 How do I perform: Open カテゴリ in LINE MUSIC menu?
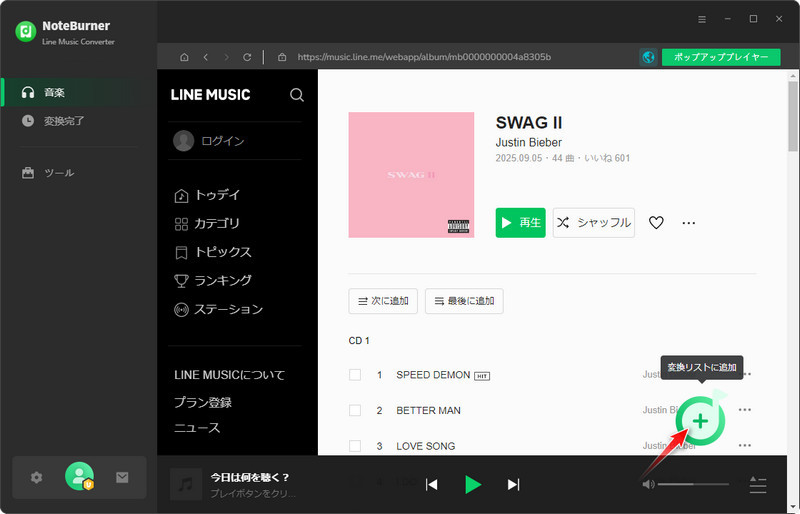click(x=207, y=224)
